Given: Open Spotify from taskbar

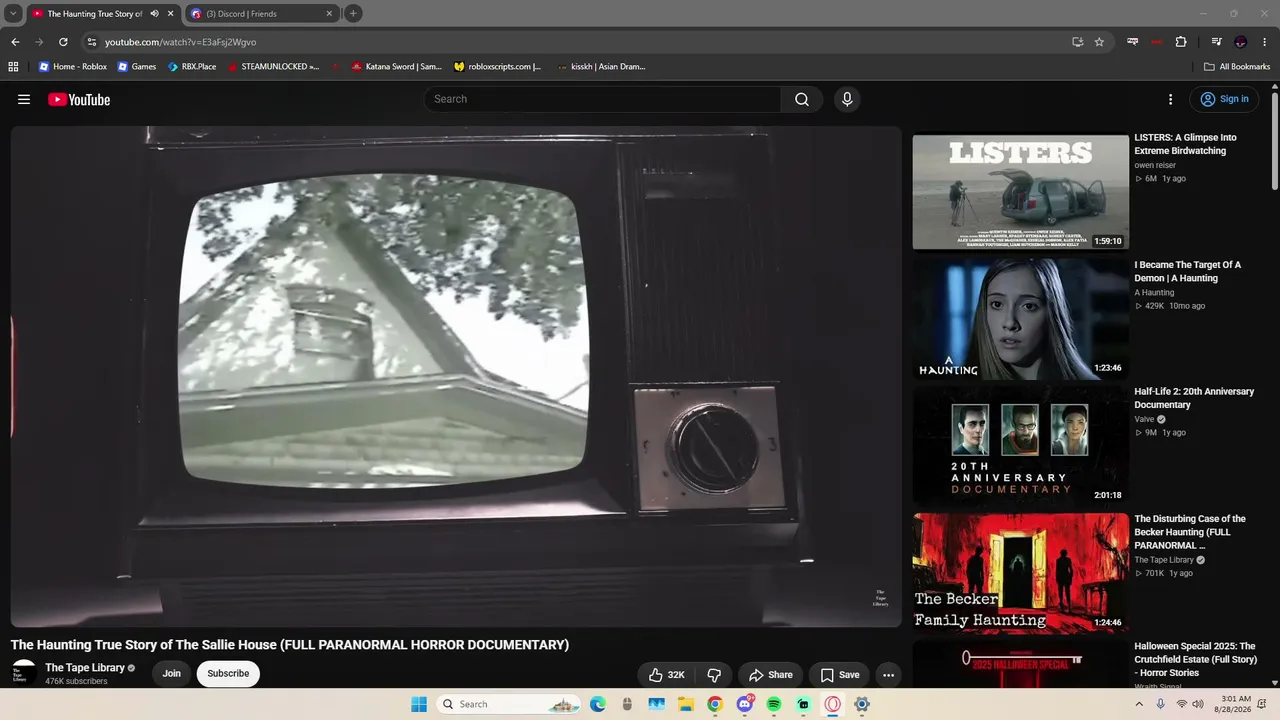Looking at the screenshot, I should tap(774, 704).
